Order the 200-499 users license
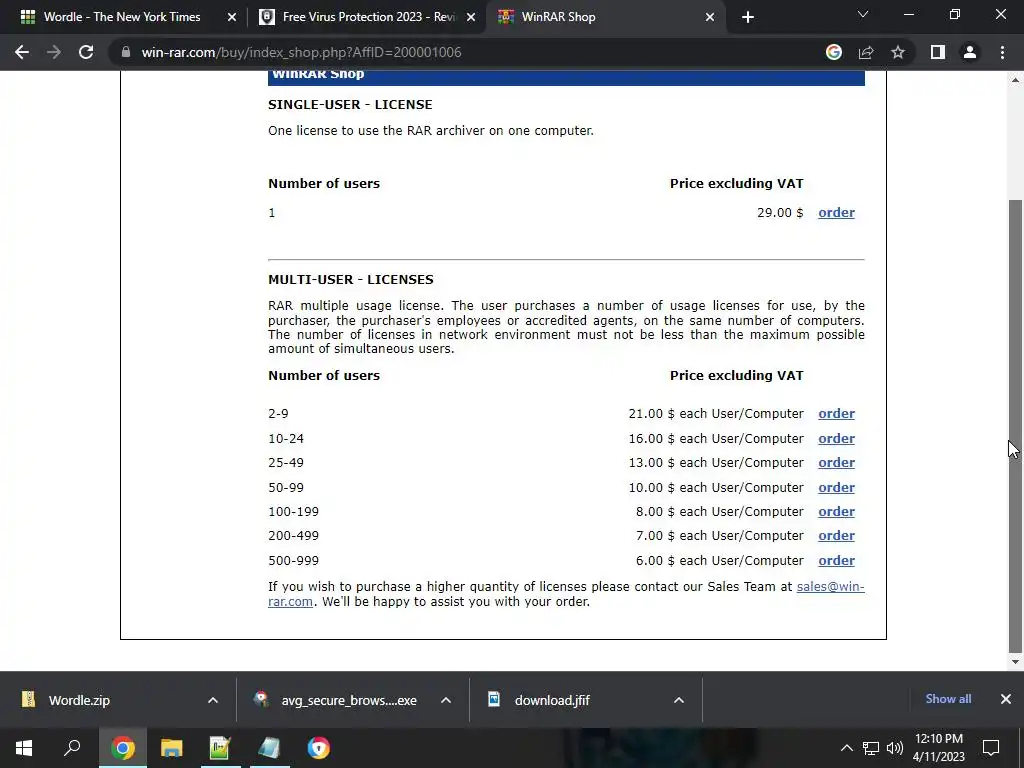 (836, 536)
